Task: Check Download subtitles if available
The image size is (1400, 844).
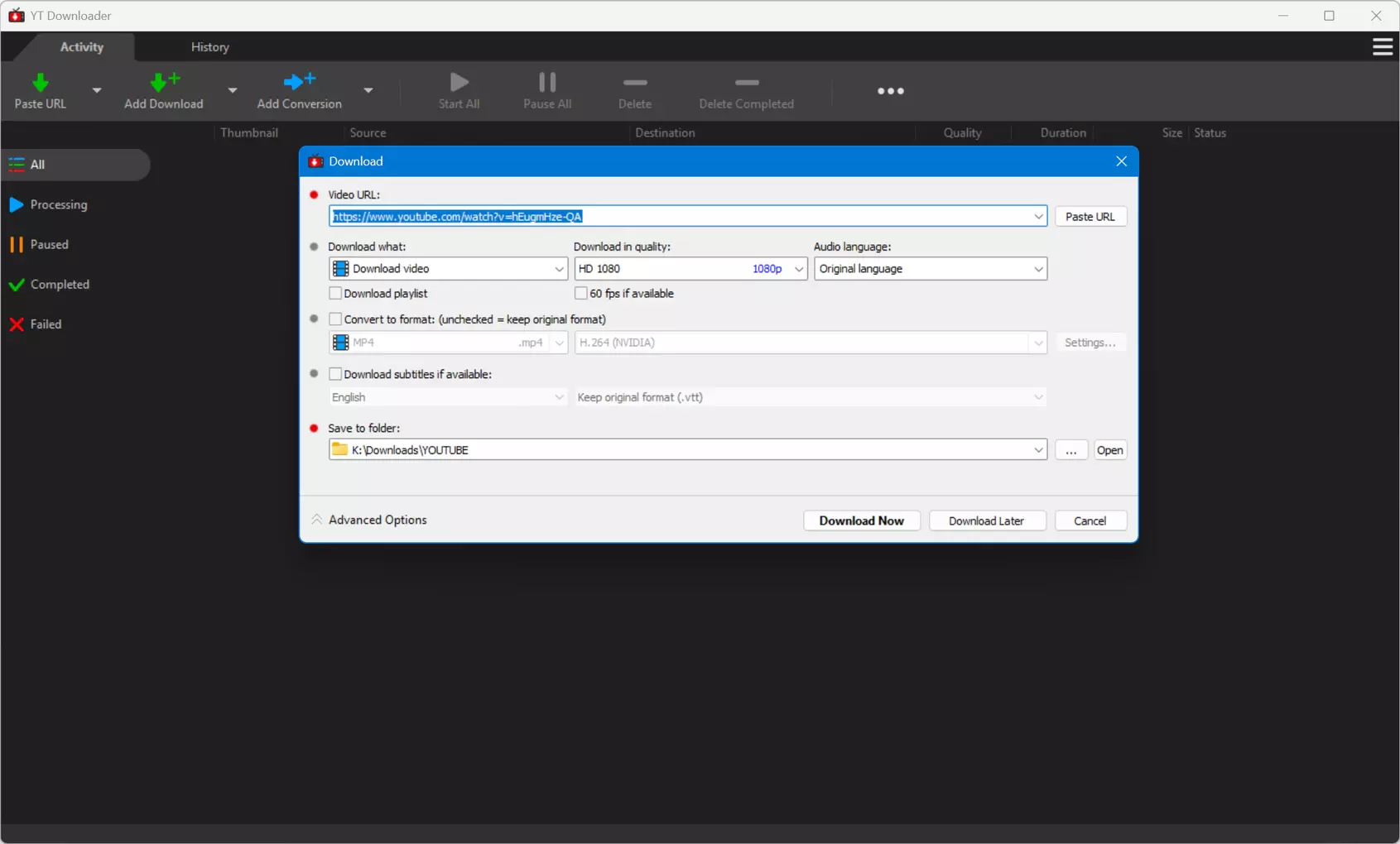Action: pyautogui.click(x=335, y=374)
